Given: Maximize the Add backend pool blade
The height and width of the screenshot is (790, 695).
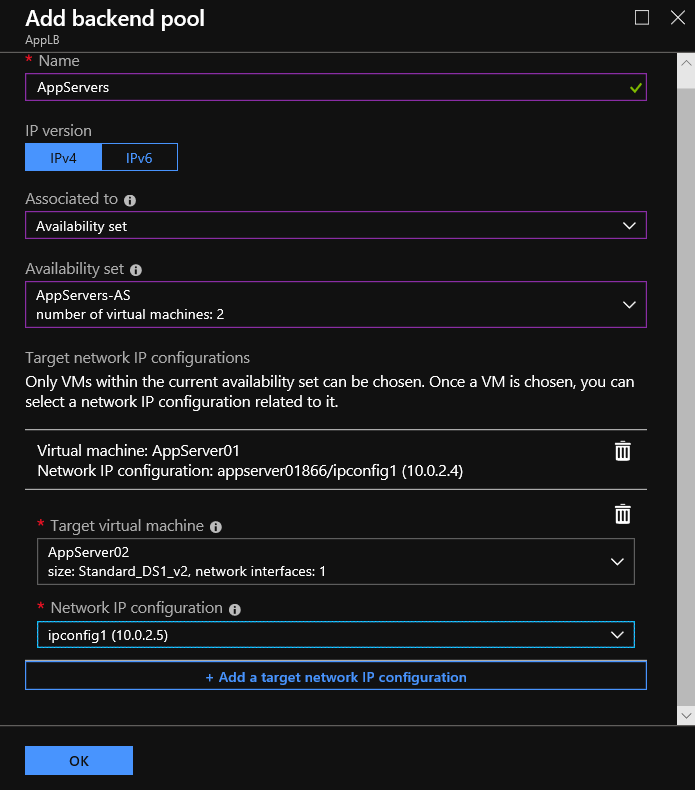Looking at the screenshot, I should pos(642,18).
